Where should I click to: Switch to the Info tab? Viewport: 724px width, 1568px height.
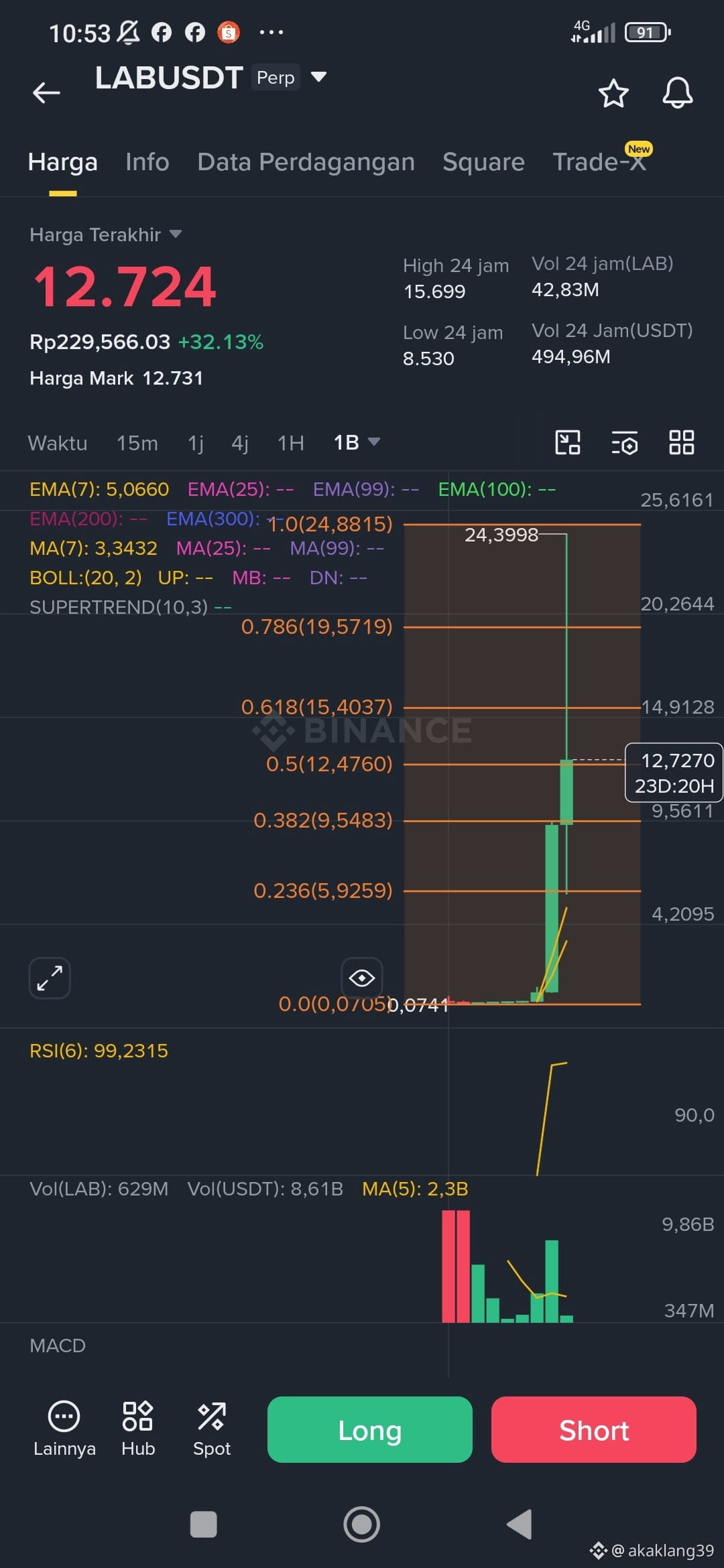tap(147, 162)
